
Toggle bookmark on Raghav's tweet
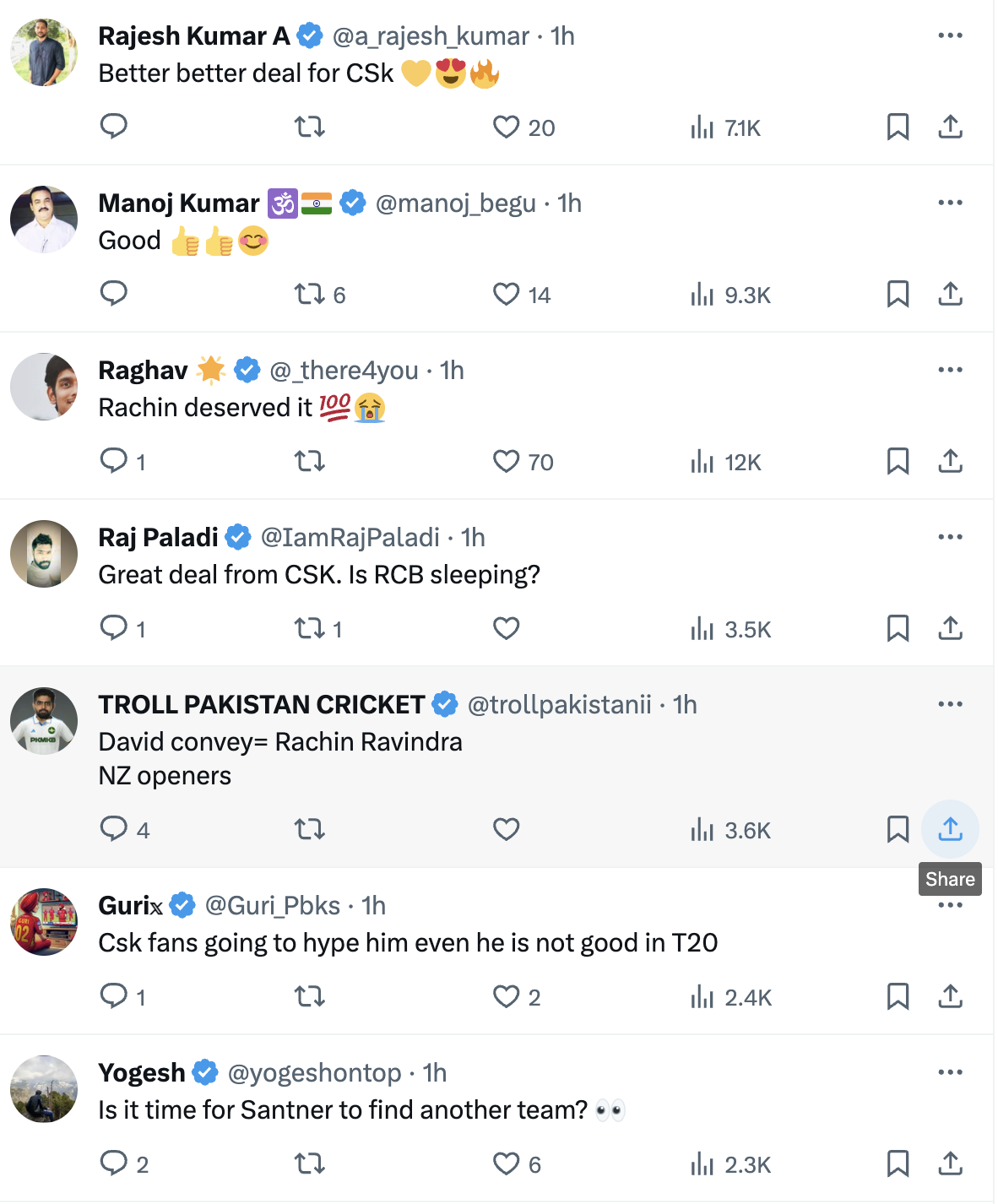[897, 462]
